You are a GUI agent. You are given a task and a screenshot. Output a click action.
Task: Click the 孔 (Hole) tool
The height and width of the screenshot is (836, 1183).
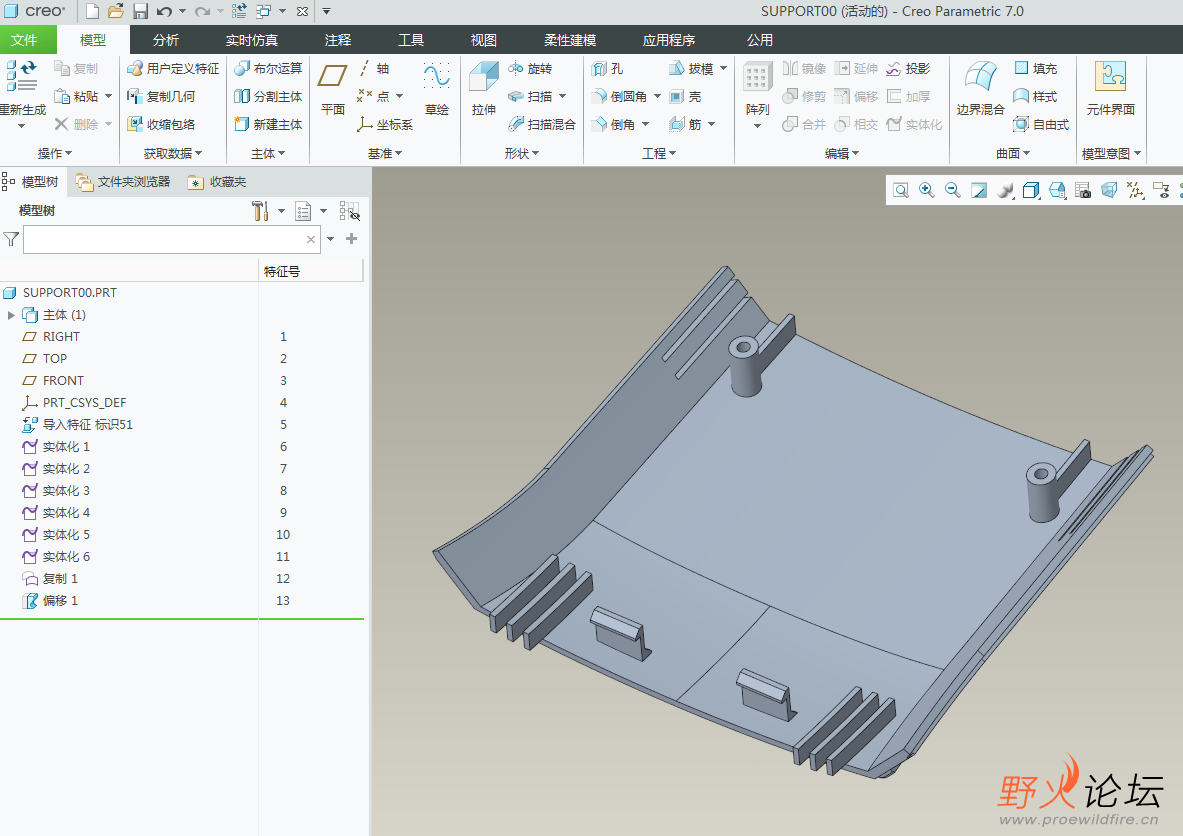pyautogui.click(x=607, y=69)
